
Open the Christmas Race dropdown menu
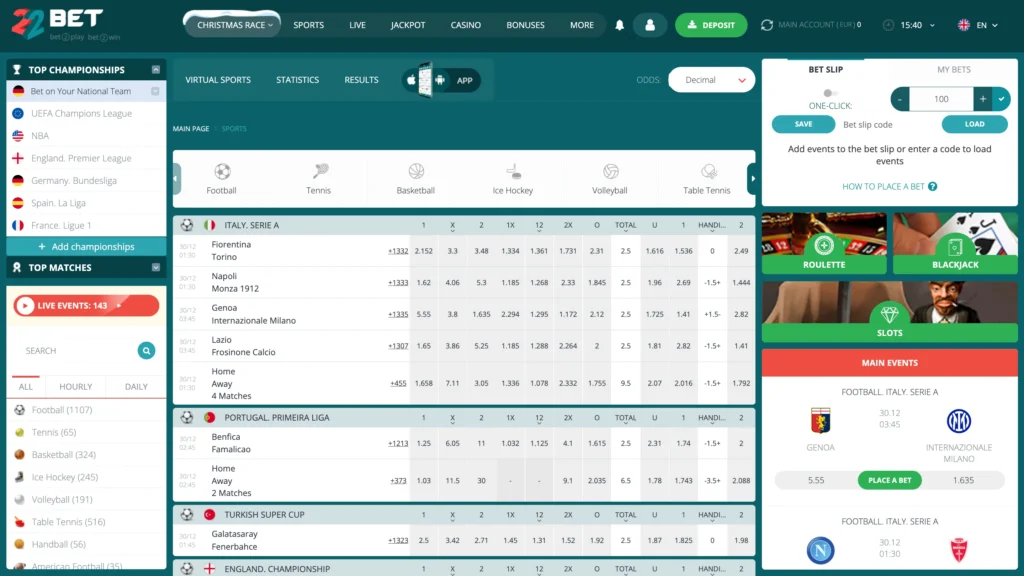click(x=233, y=25)
